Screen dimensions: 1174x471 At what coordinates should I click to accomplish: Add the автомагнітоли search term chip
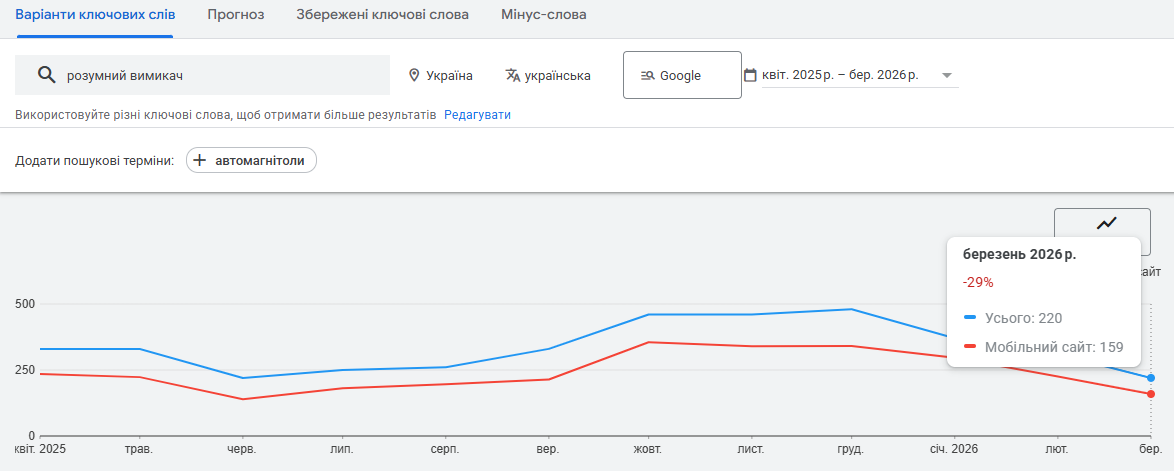tap(252, 160)
